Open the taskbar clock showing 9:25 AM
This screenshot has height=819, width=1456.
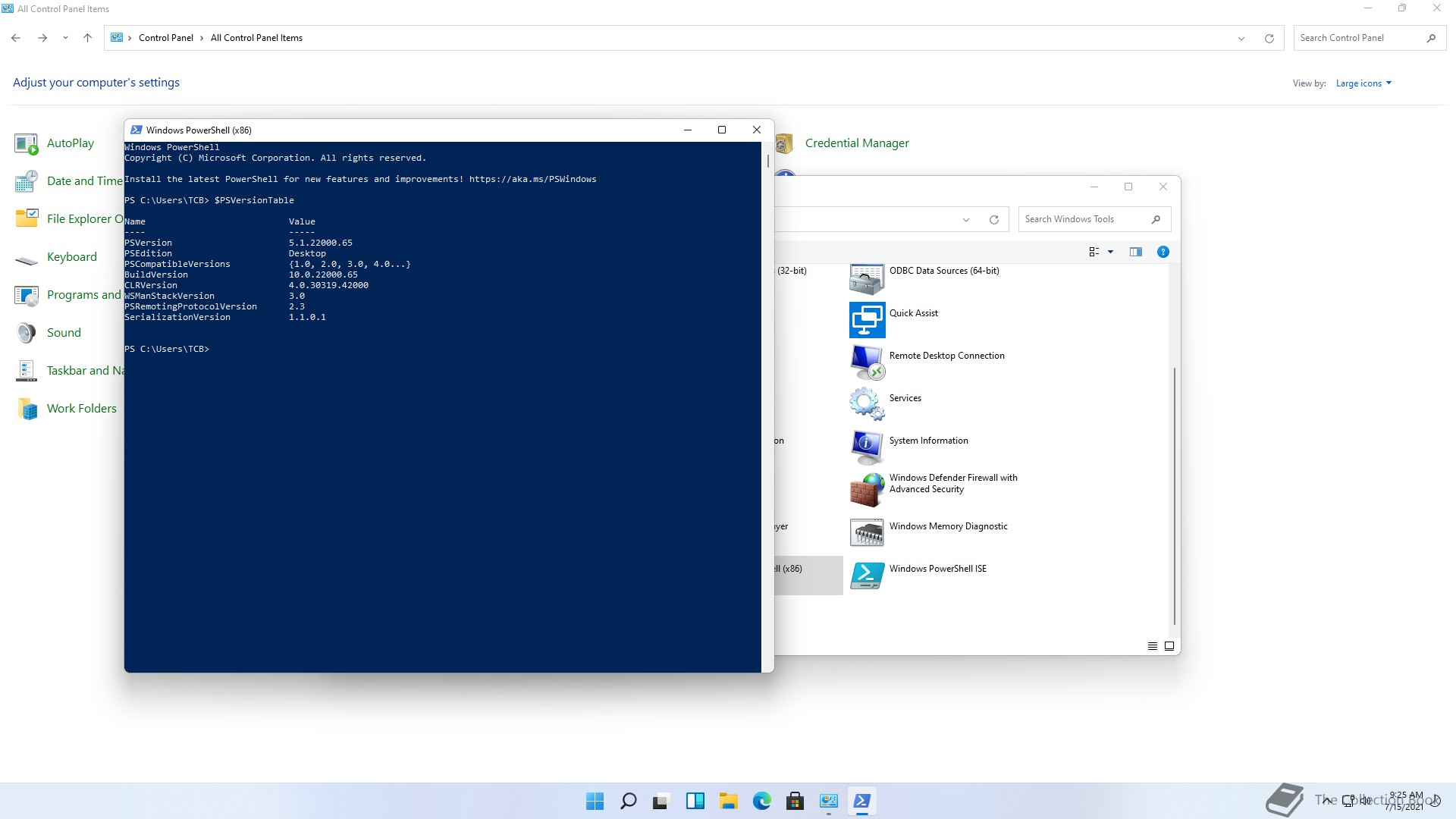point(1404,801)
